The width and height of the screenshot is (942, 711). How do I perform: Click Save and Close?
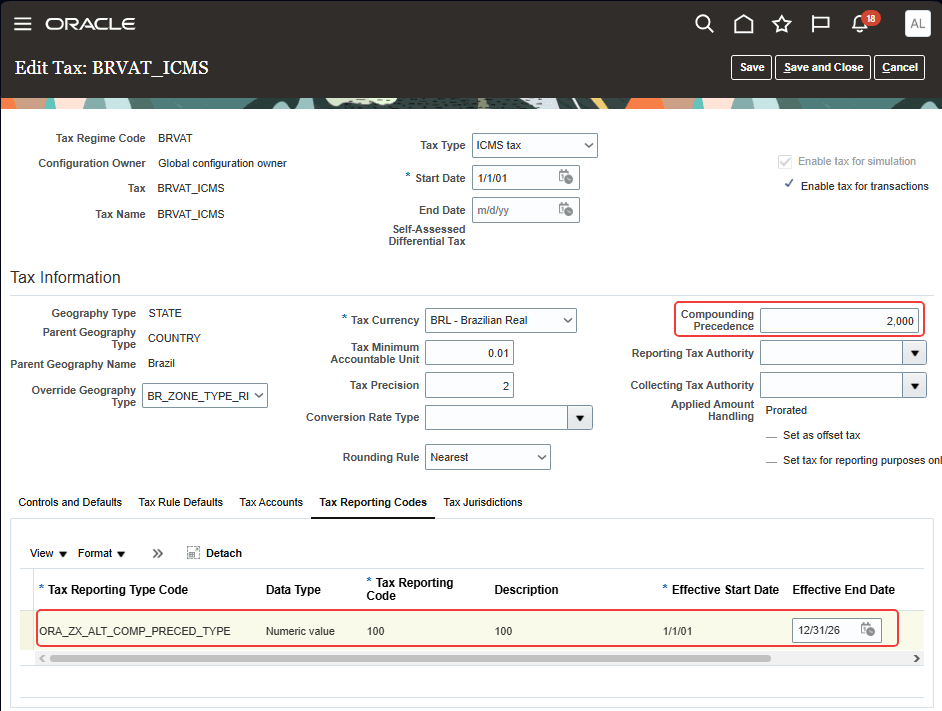tap(823, 67)
